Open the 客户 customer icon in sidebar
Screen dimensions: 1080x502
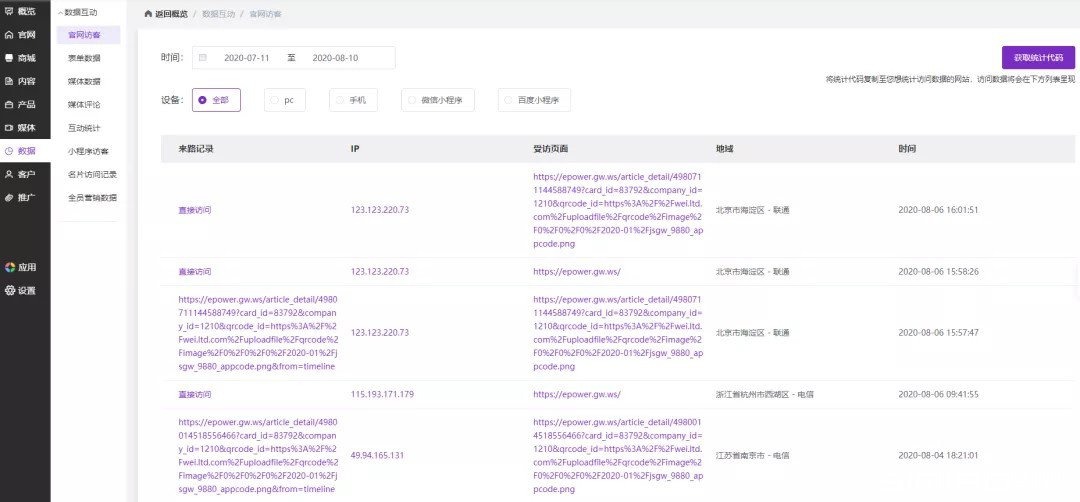click(9, 174)
